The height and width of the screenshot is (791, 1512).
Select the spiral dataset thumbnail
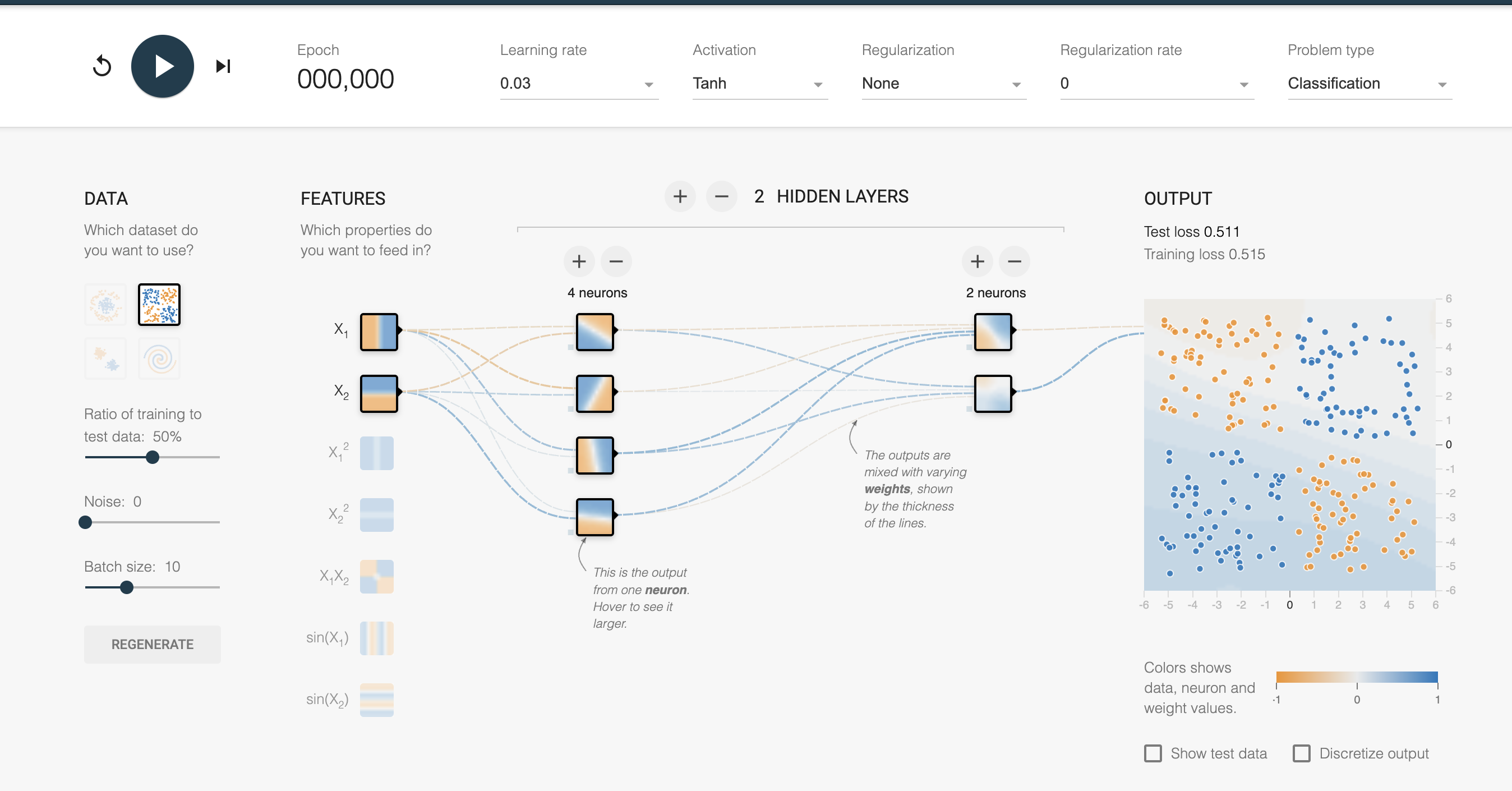tap(159, 358)
